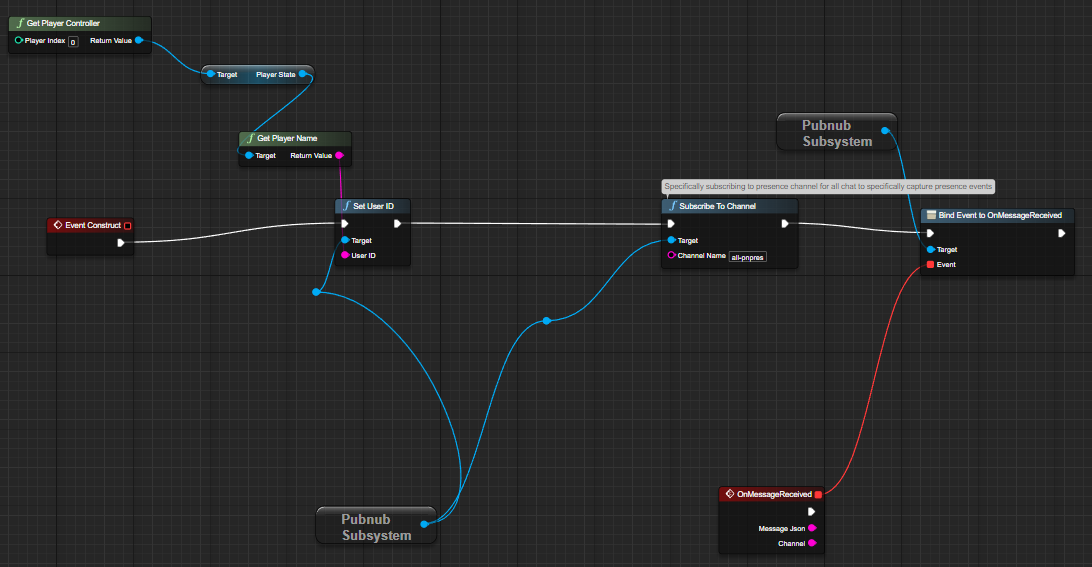Click the Get Player Name function icon
Image resolution: width=1092 pixels, height=567 pixels.
[250, 138]
